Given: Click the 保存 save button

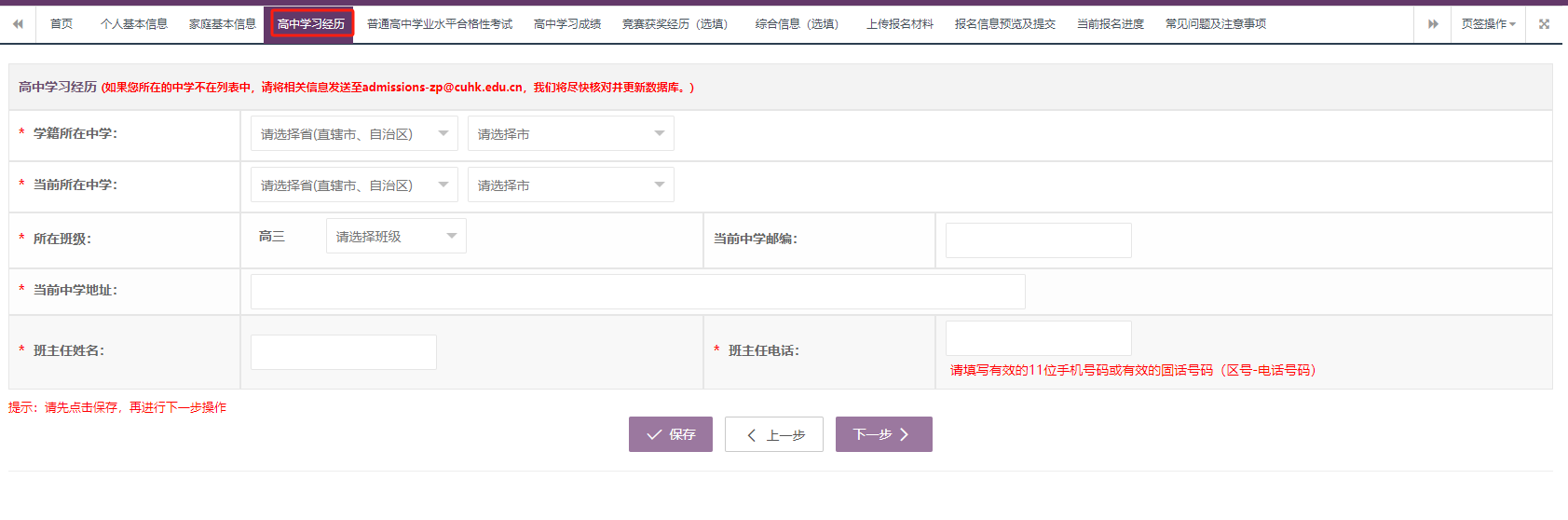Looking at the screenshot, I should tap(671, 434).
